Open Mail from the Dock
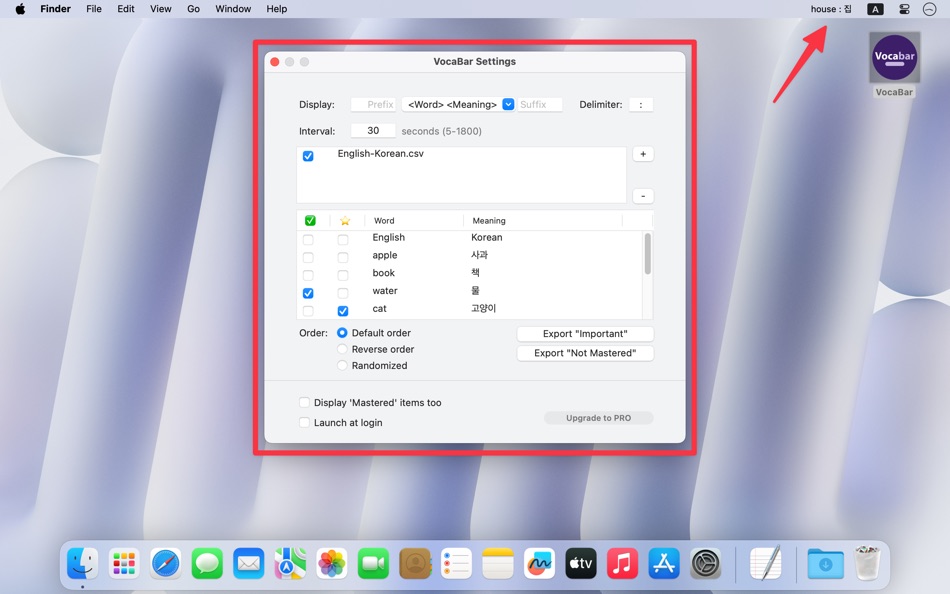Viewport: 950px width, 594px height. coord(248,564)
